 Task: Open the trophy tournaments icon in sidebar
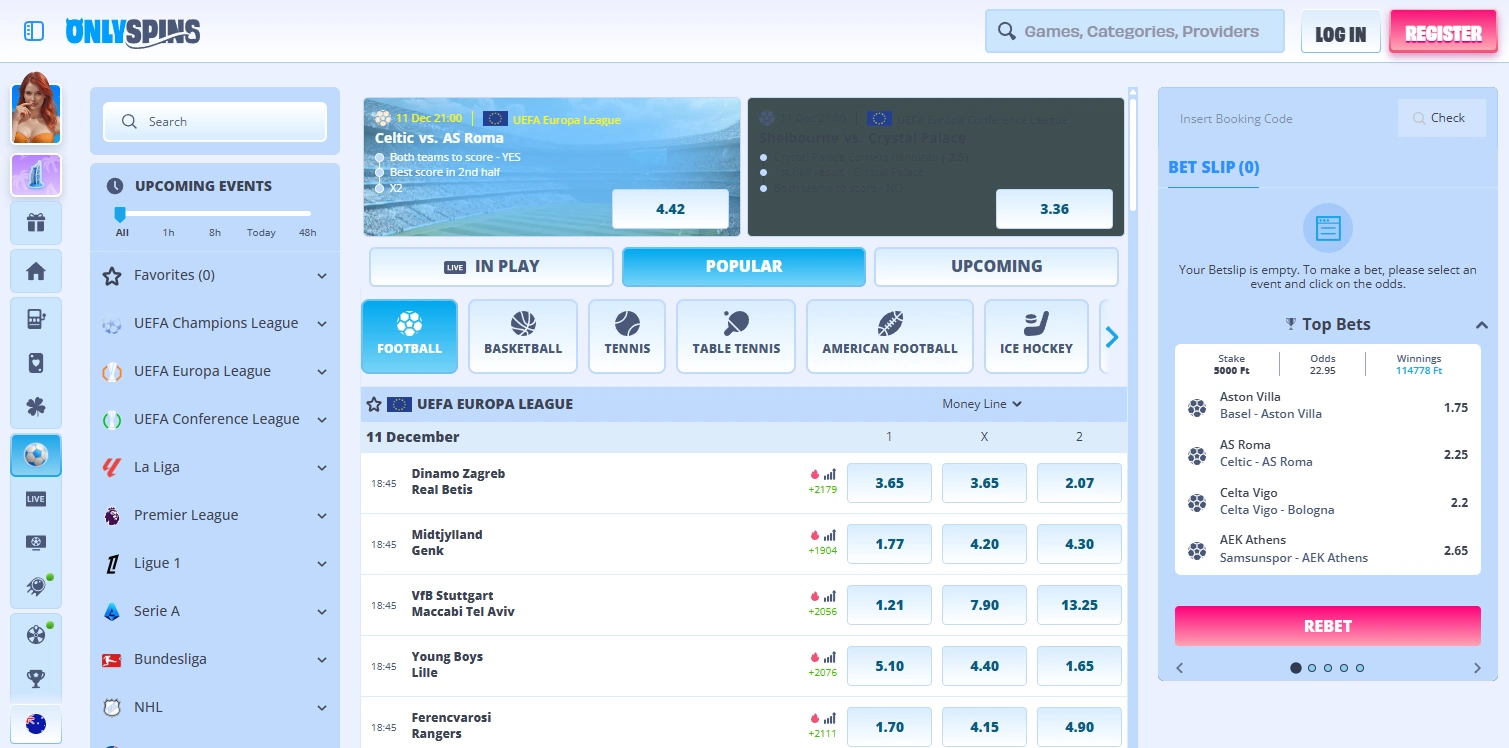(x=36, y=679)
